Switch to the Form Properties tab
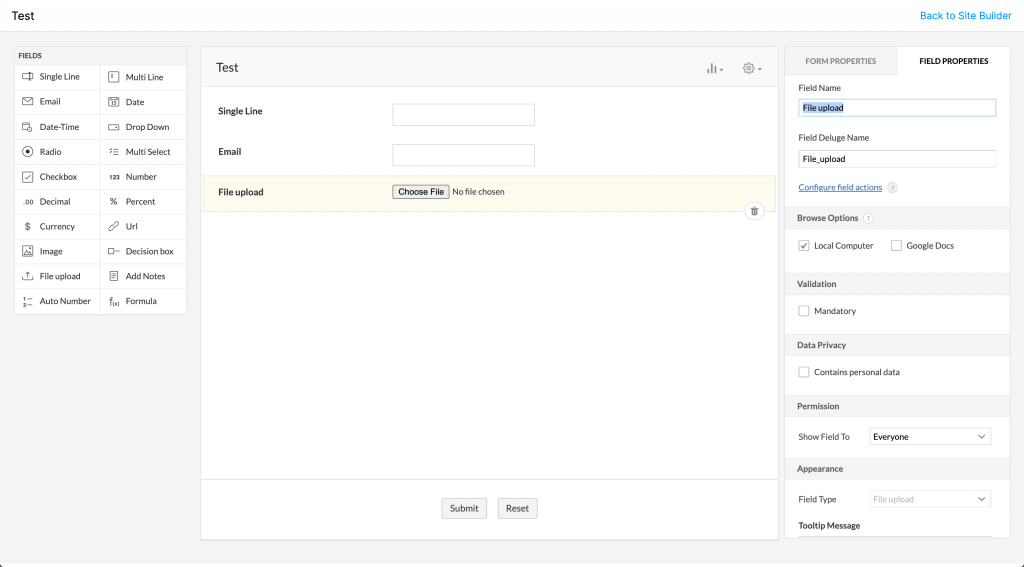This screenshot has height=567, width=1024. coord(840,61)
